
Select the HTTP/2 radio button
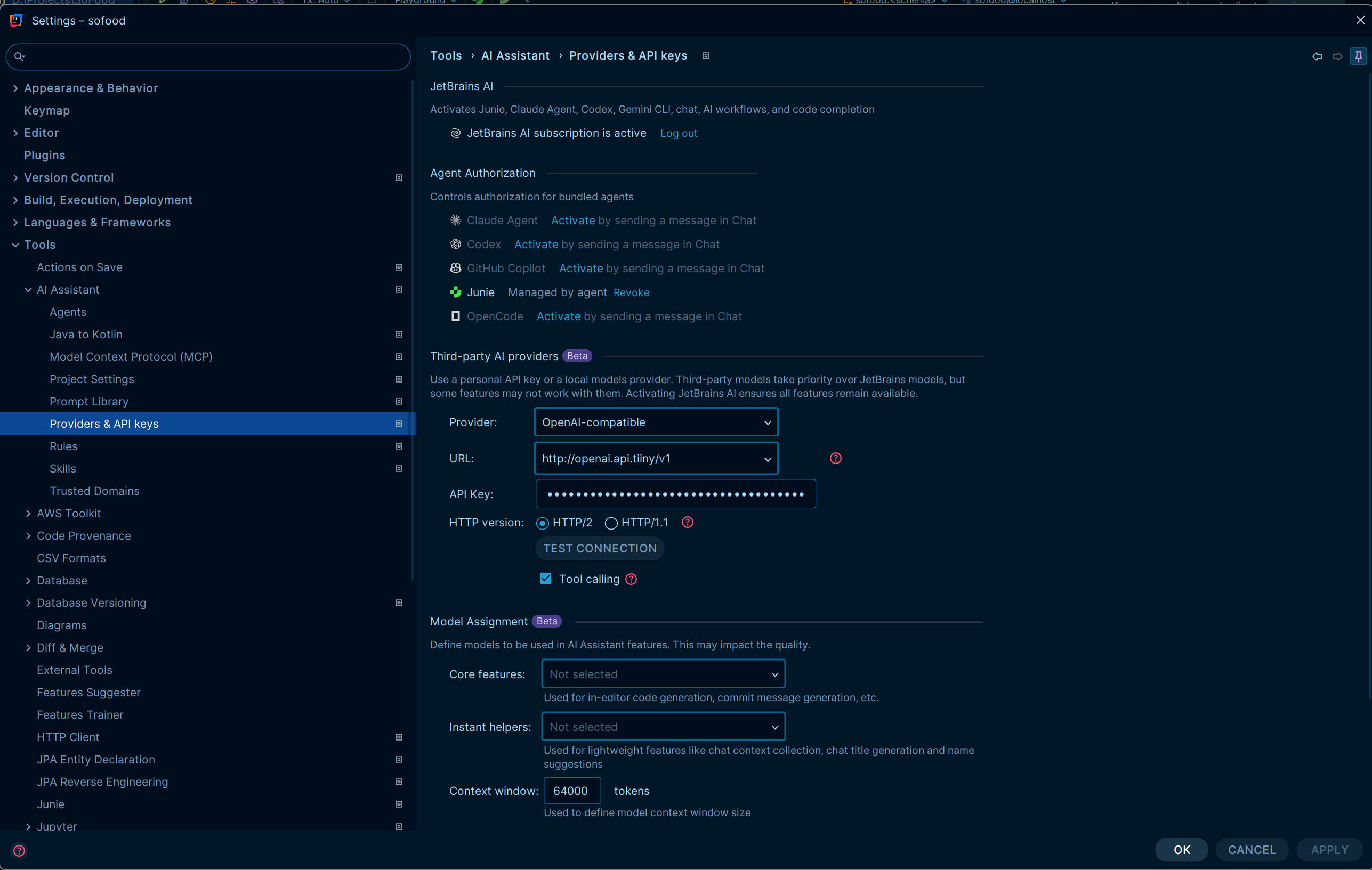click(542, 523)
